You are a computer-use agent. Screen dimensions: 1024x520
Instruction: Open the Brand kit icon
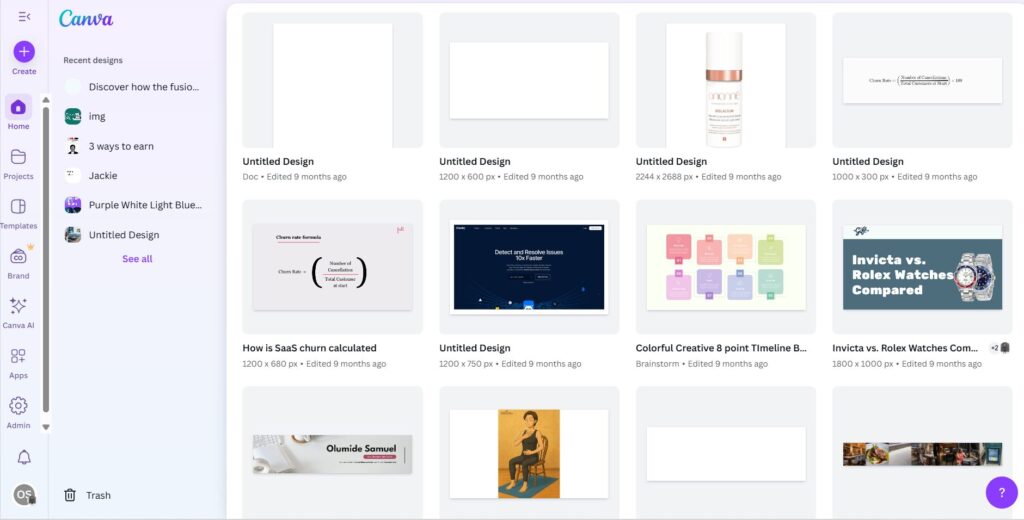(18, 256)
